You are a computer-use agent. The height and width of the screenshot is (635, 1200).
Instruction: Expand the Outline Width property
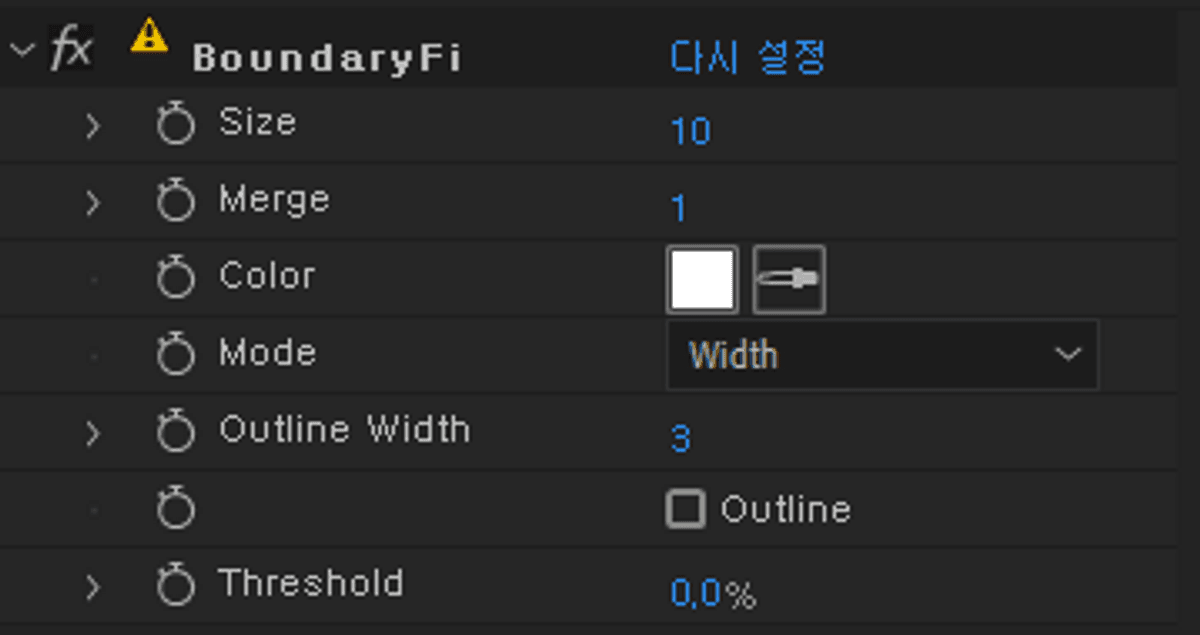[93, 433]
